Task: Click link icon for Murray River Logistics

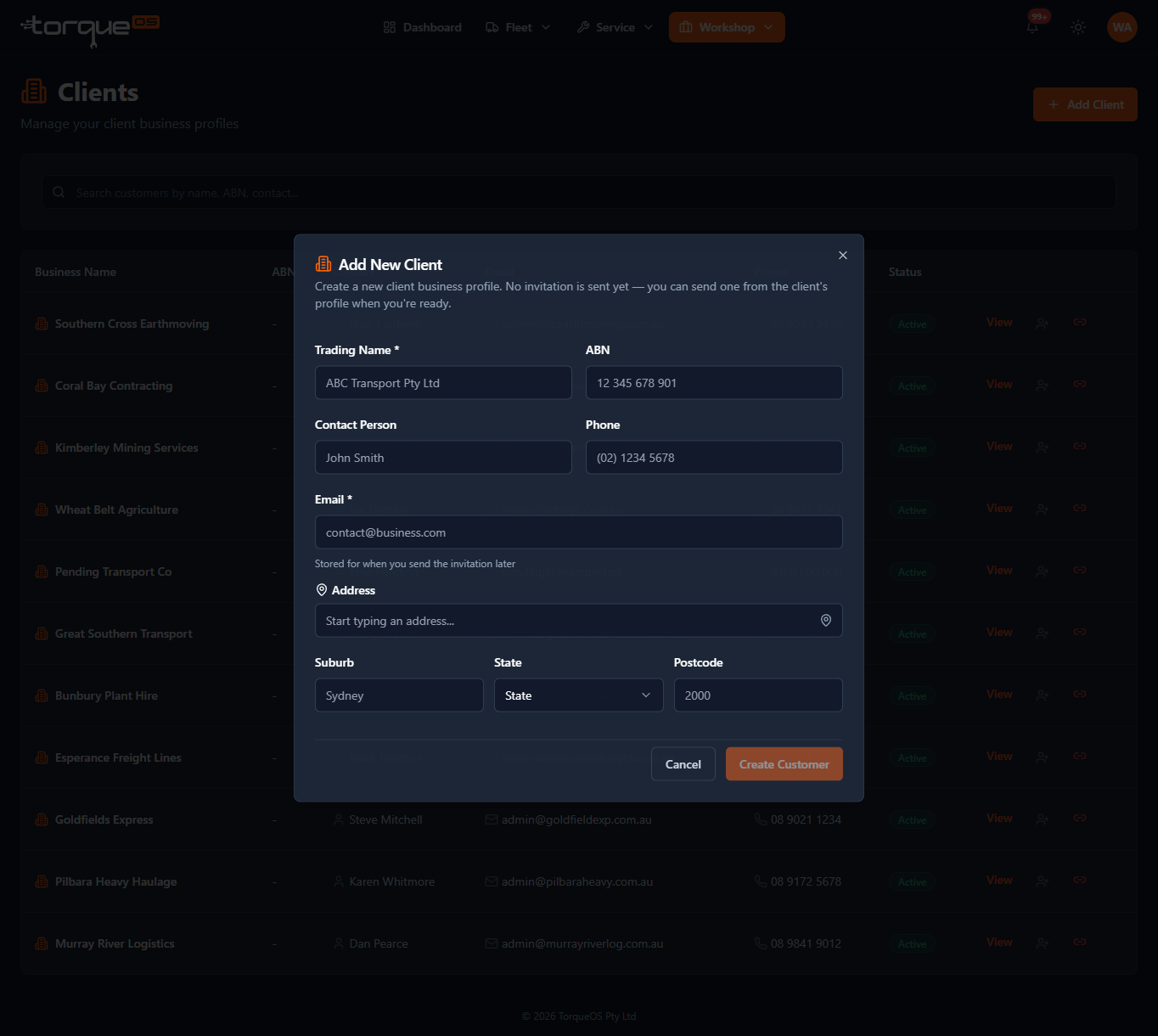Action: (x=1080, y=942)
